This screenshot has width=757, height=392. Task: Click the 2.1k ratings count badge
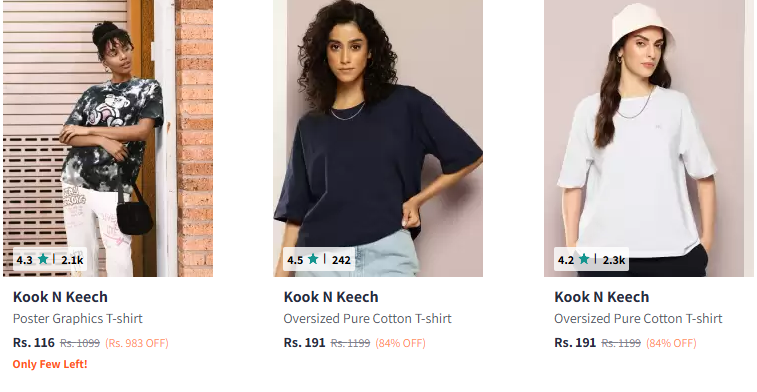click(72, 260)
